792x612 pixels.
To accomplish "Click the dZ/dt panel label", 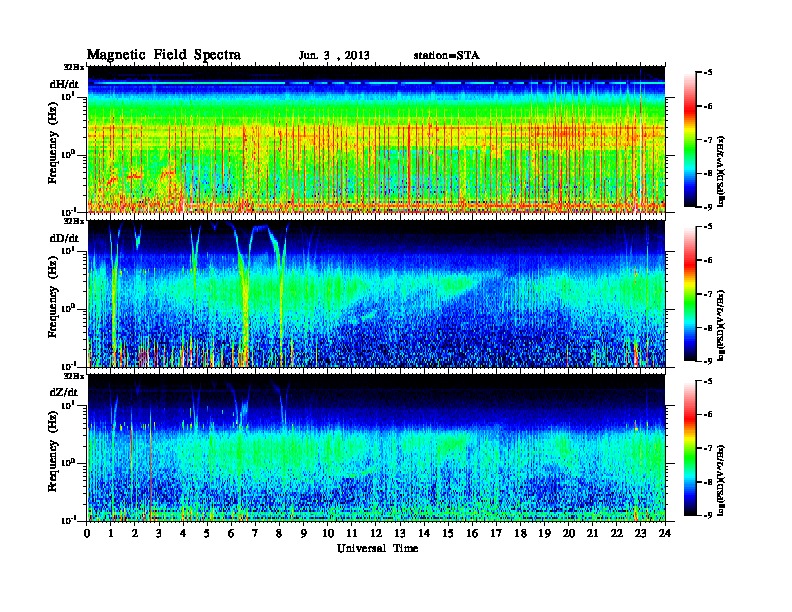I will (x=64, y=392).
